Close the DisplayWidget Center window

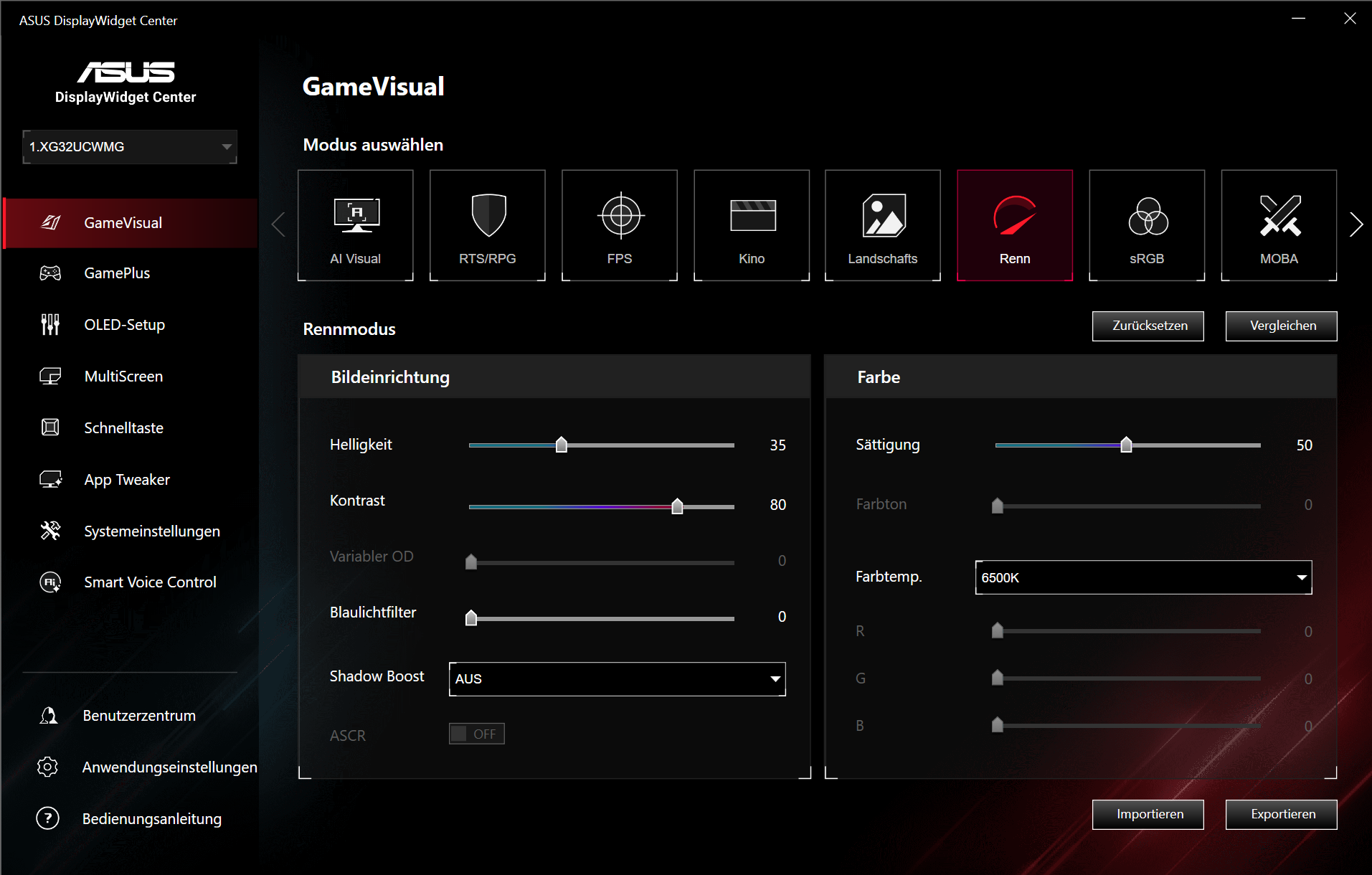pyautogui.click(x=1350, y=19)
